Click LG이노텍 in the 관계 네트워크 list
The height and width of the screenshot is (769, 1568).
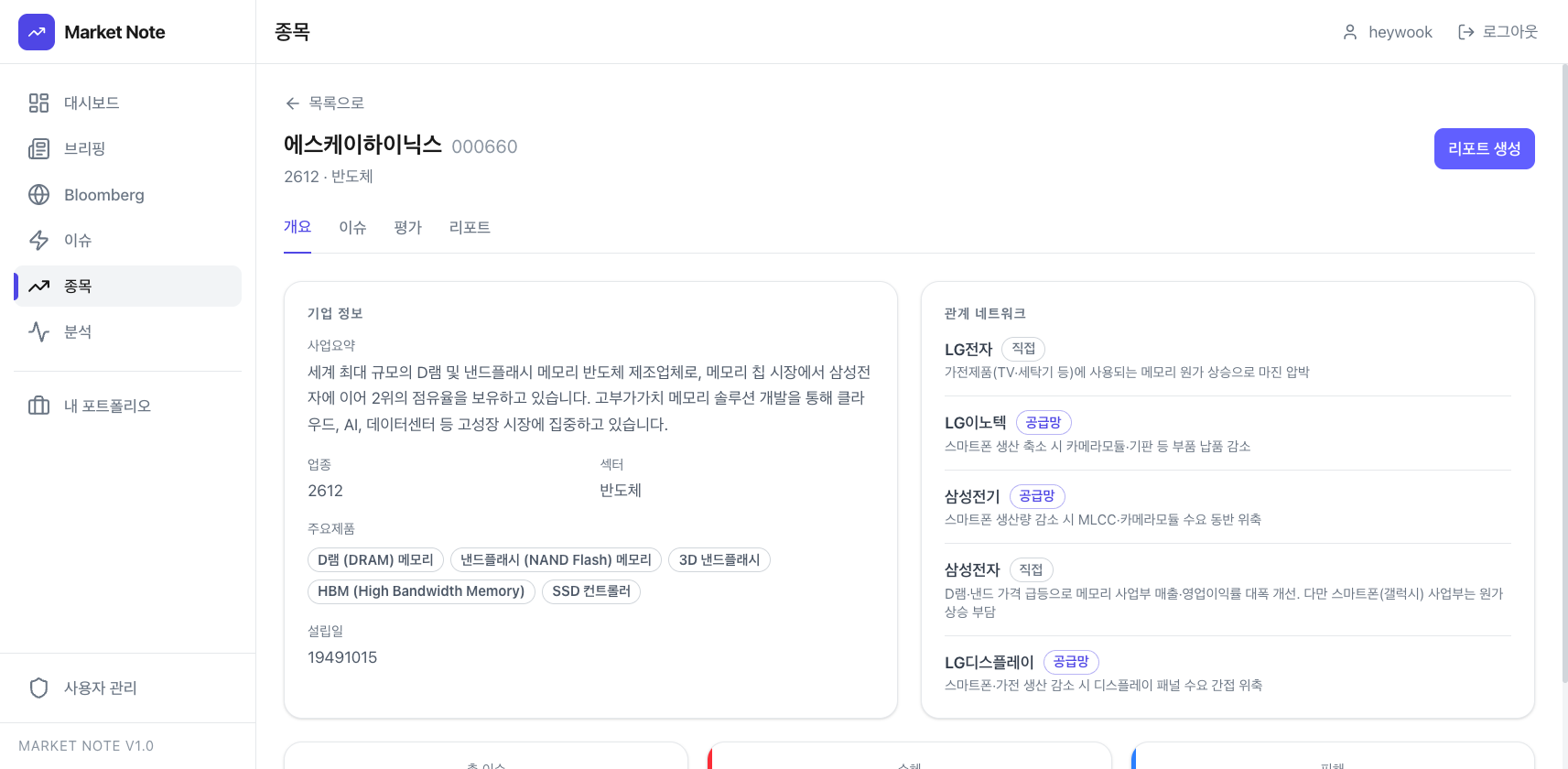click(x=976, y=423)
